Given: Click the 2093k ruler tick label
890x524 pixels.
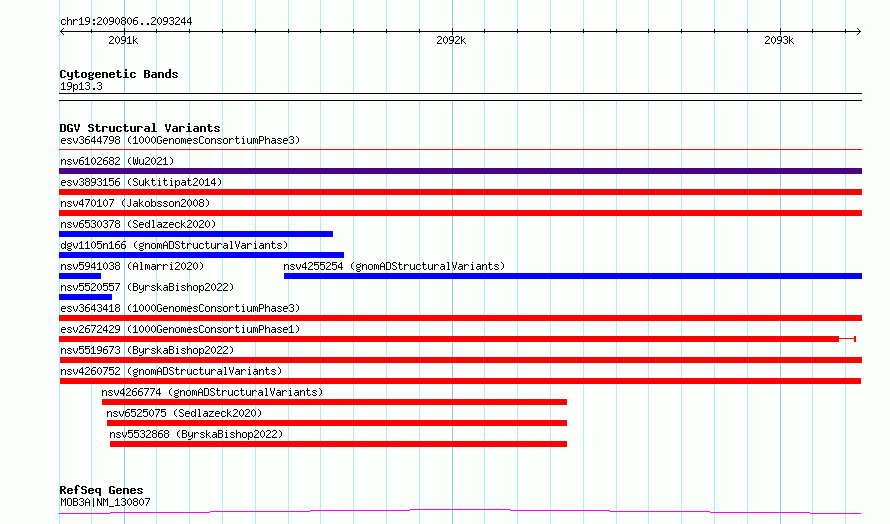Looking at the screenshot, I should click(x=779, y=40).
